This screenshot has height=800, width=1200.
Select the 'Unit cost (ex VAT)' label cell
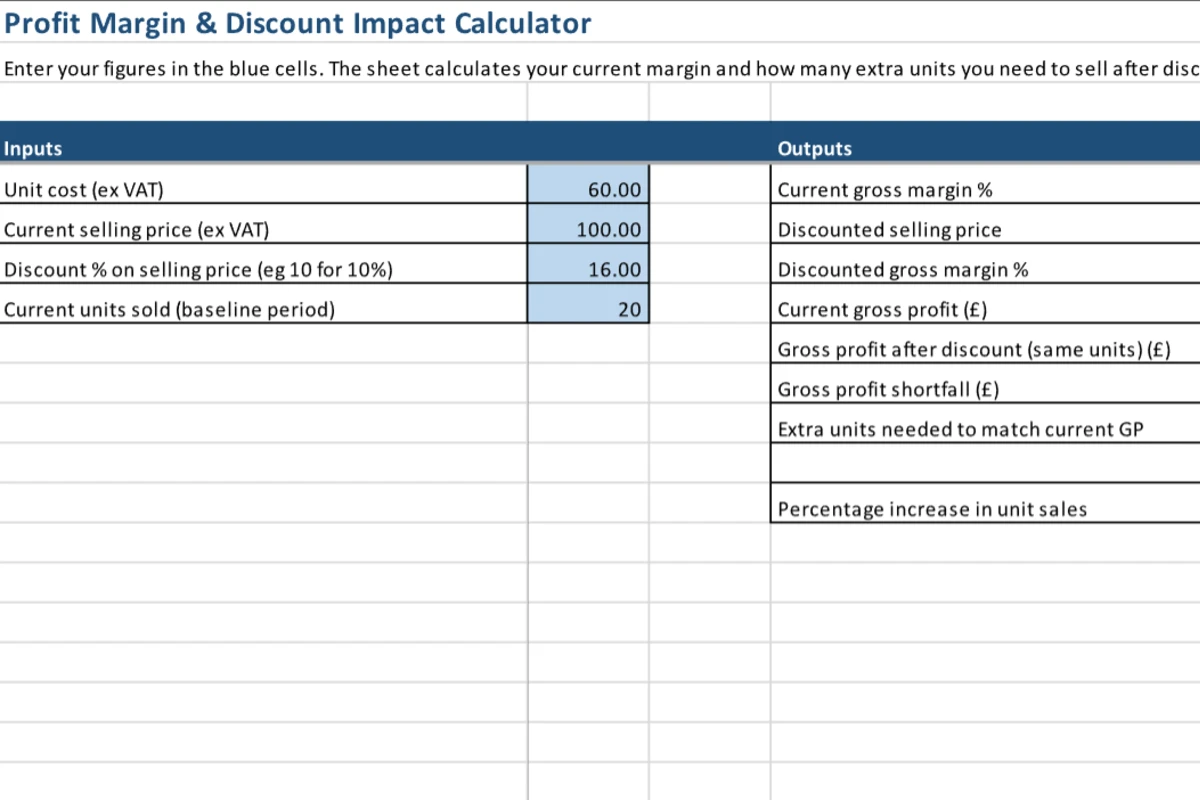tap(84, 190)
